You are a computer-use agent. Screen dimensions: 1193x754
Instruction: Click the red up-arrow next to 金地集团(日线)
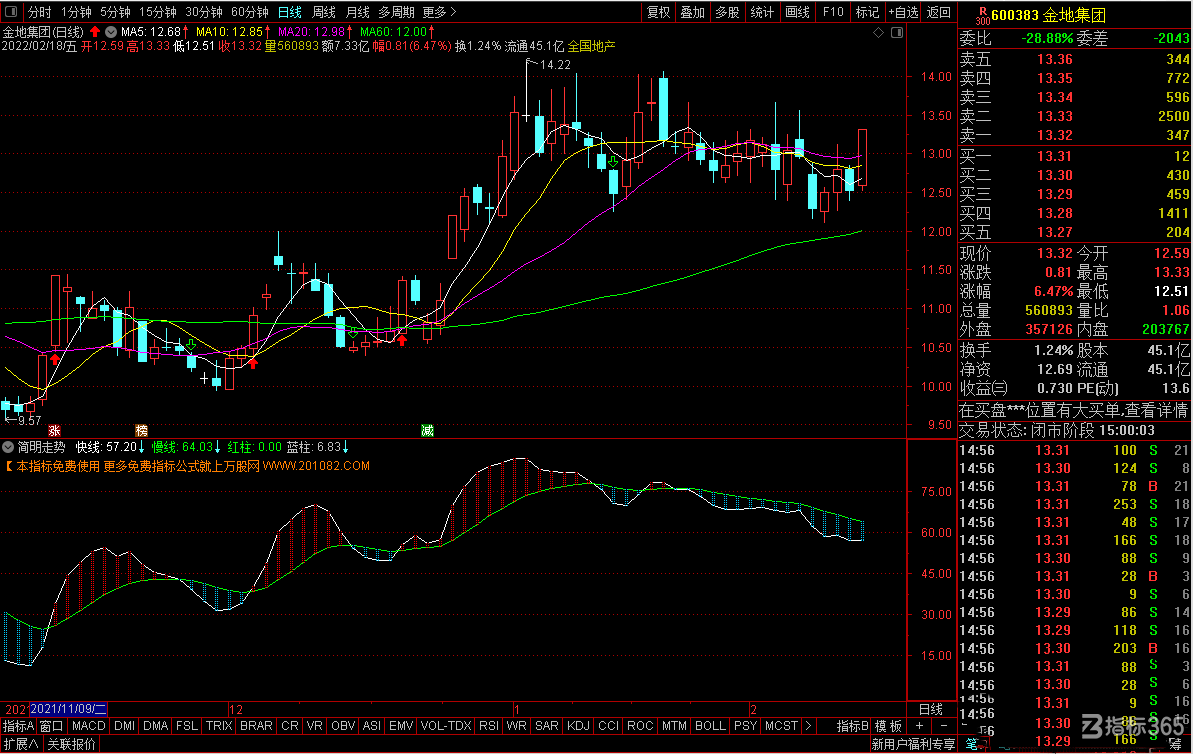95,32
